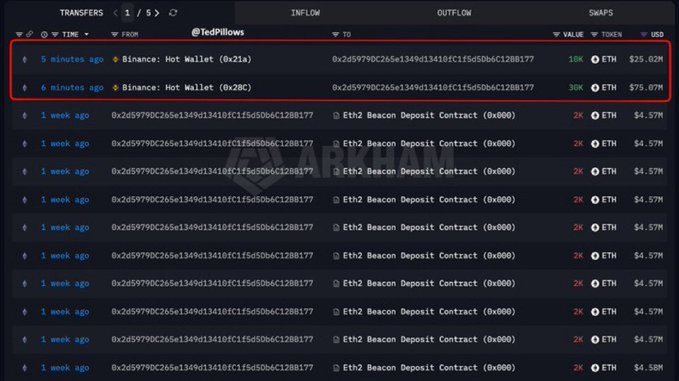Screen dimensions: 679x381
Task: Click the 10K value cell
Action: click(x=576, y=59)
